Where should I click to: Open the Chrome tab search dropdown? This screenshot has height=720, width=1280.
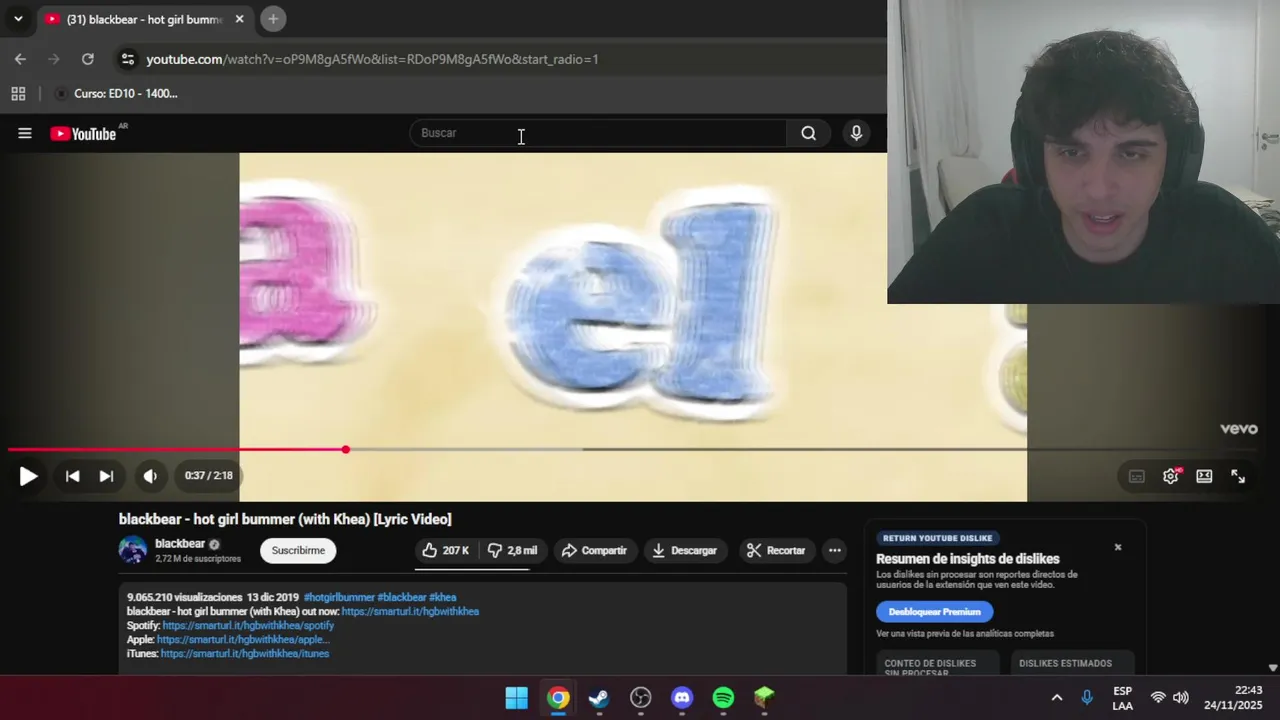click(x=17, y=18)
